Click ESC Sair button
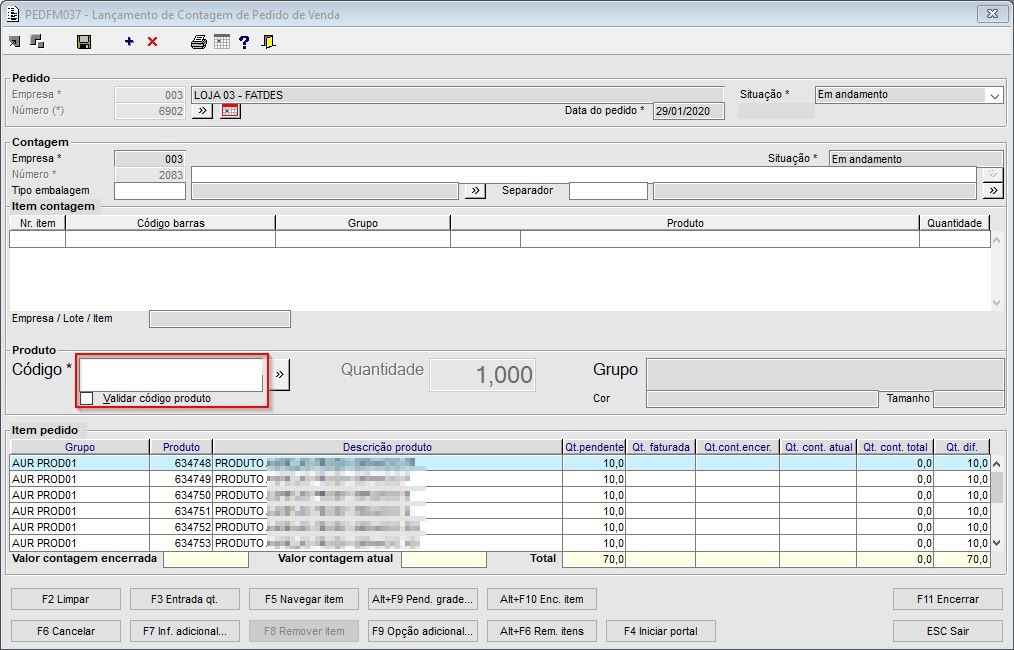This screenshot has height=650, width=1014. click(947, 631)
